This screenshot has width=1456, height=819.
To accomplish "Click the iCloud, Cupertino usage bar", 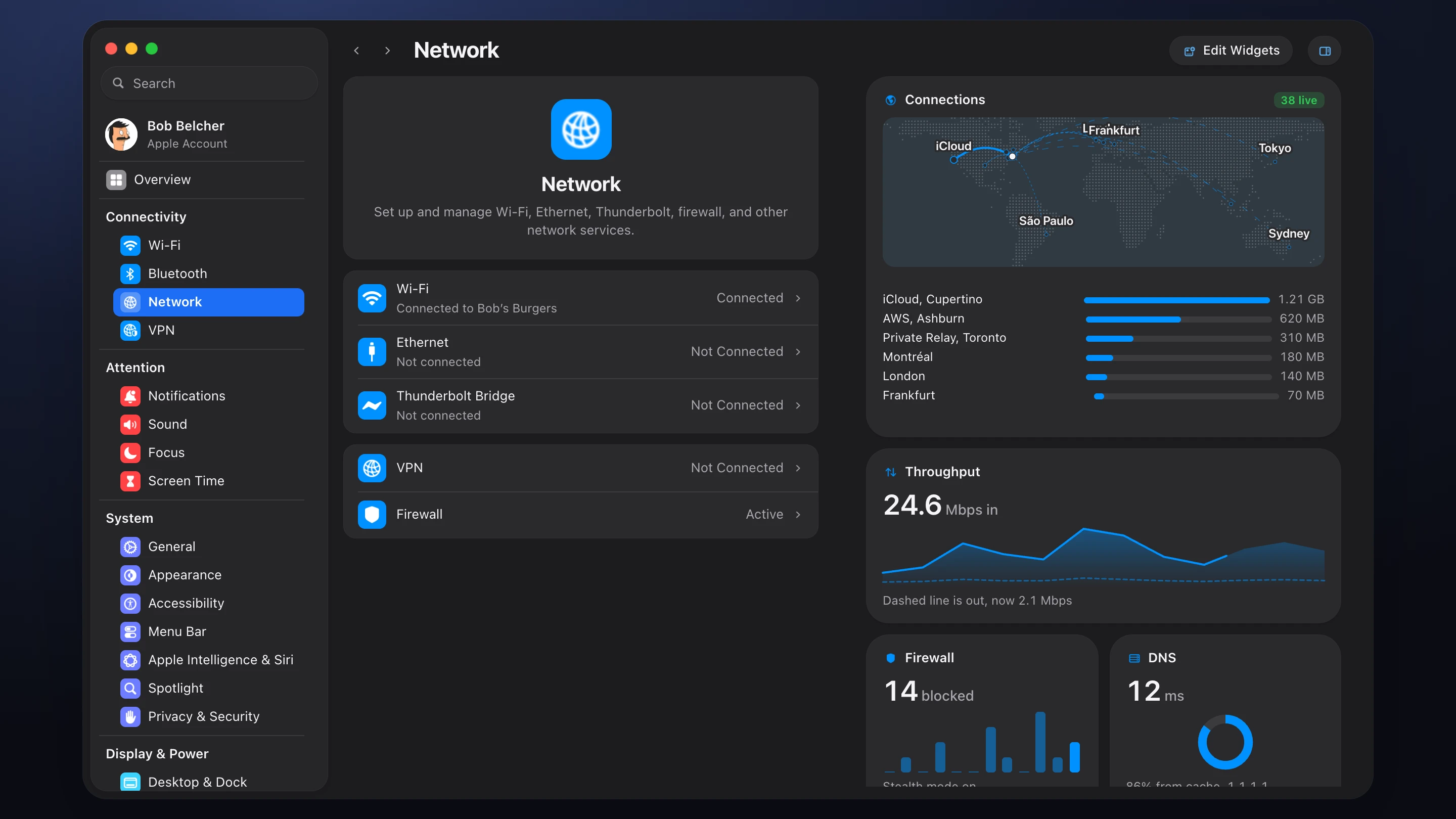I will [x=1177, y=300].
